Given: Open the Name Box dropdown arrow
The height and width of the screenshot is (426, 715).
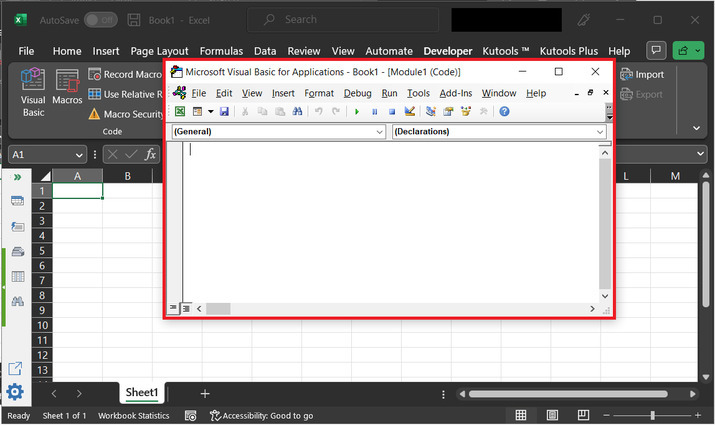Looking at the screenshot, I should (79, 155).
